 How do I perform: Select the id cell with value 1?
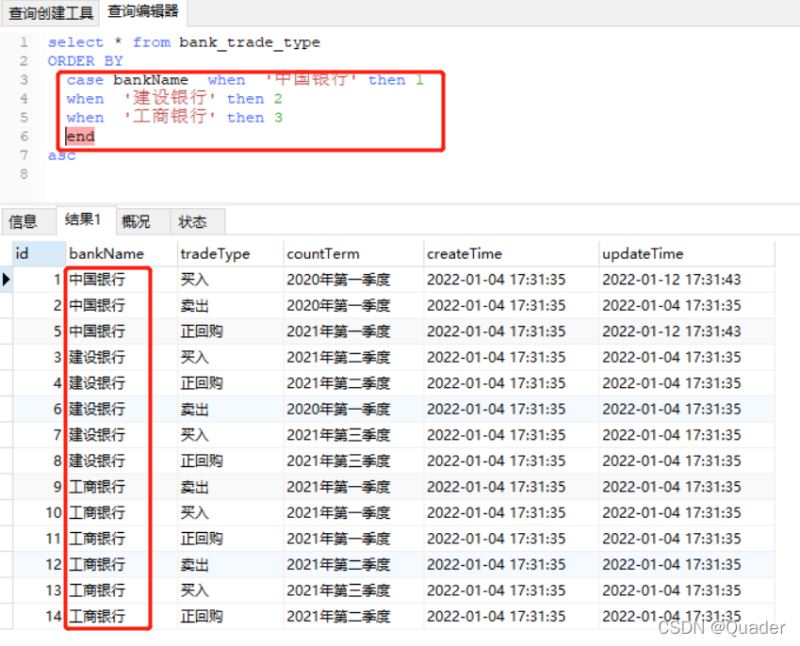point(39,280)
